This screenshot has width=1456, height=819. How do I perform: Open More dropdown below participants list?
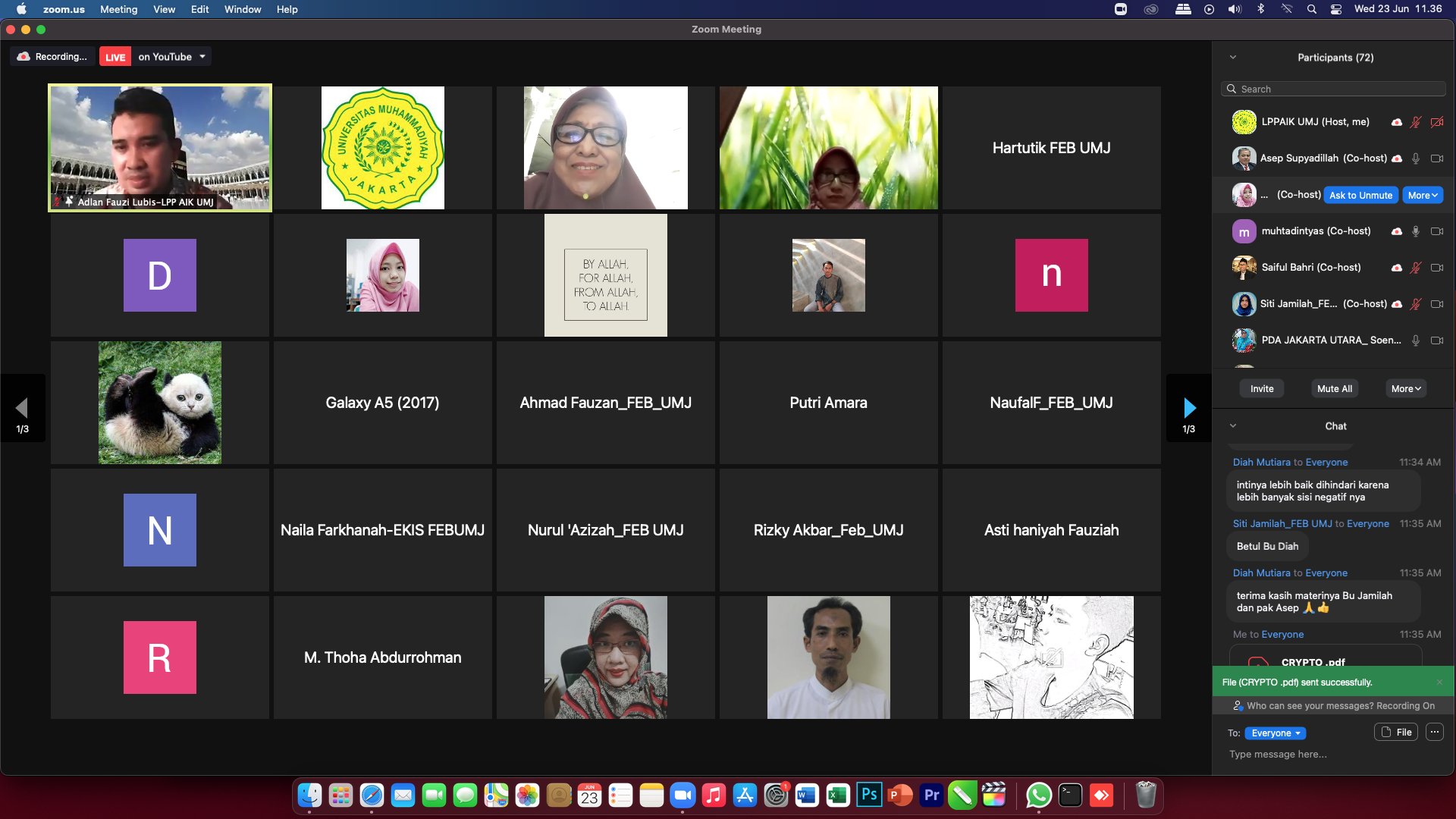[x=1406, y=388]
